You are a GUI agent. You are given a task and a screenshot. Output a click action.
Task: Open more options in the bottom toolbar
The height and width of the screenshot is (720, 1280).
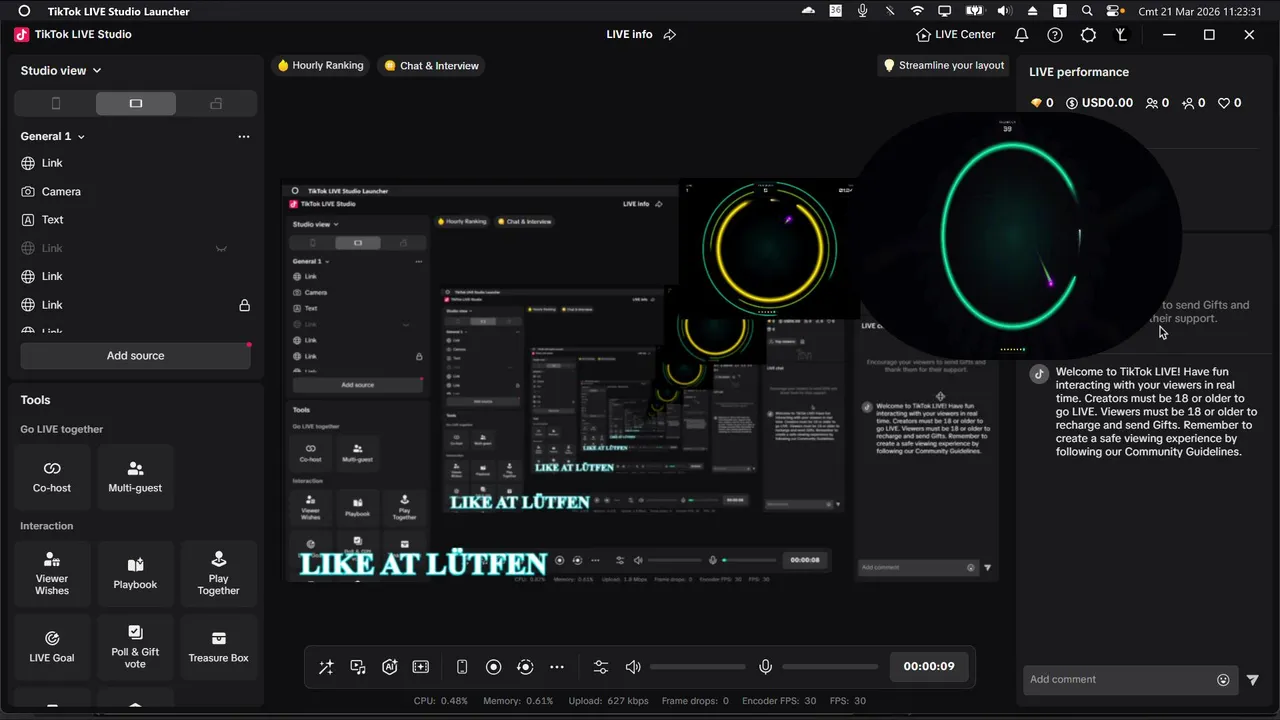[x=557, y=667]
